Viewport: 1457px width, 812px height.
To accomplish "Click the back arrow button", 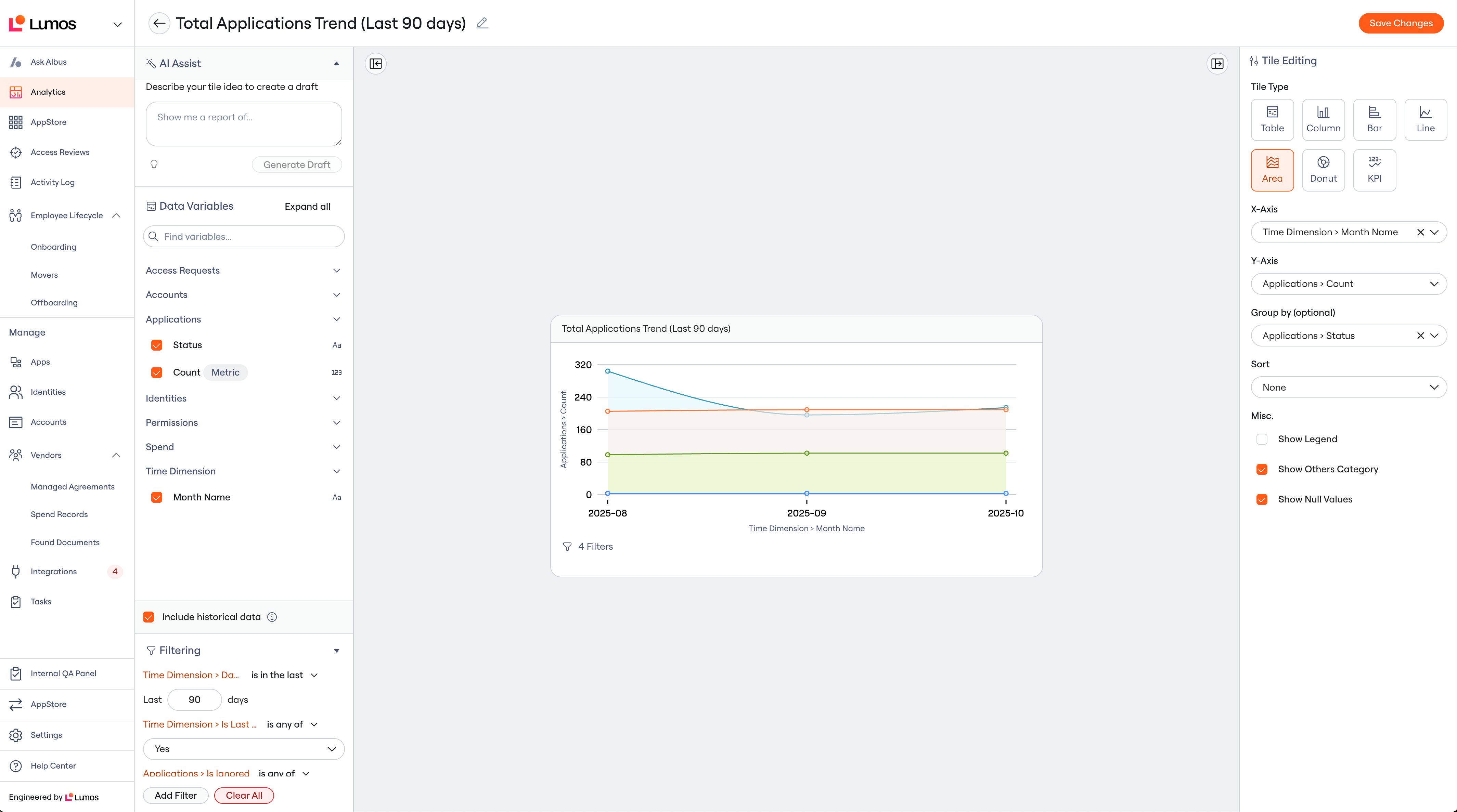I will [159, 23].
